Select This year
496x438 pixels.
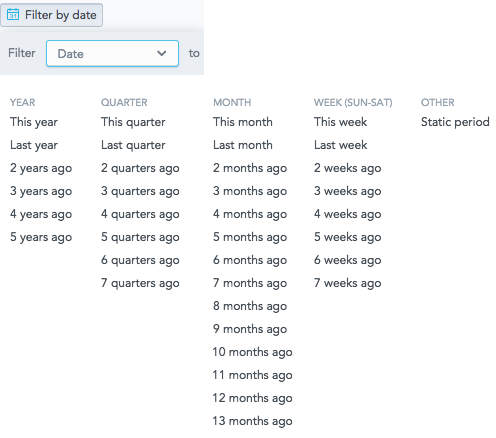point(34,122)
